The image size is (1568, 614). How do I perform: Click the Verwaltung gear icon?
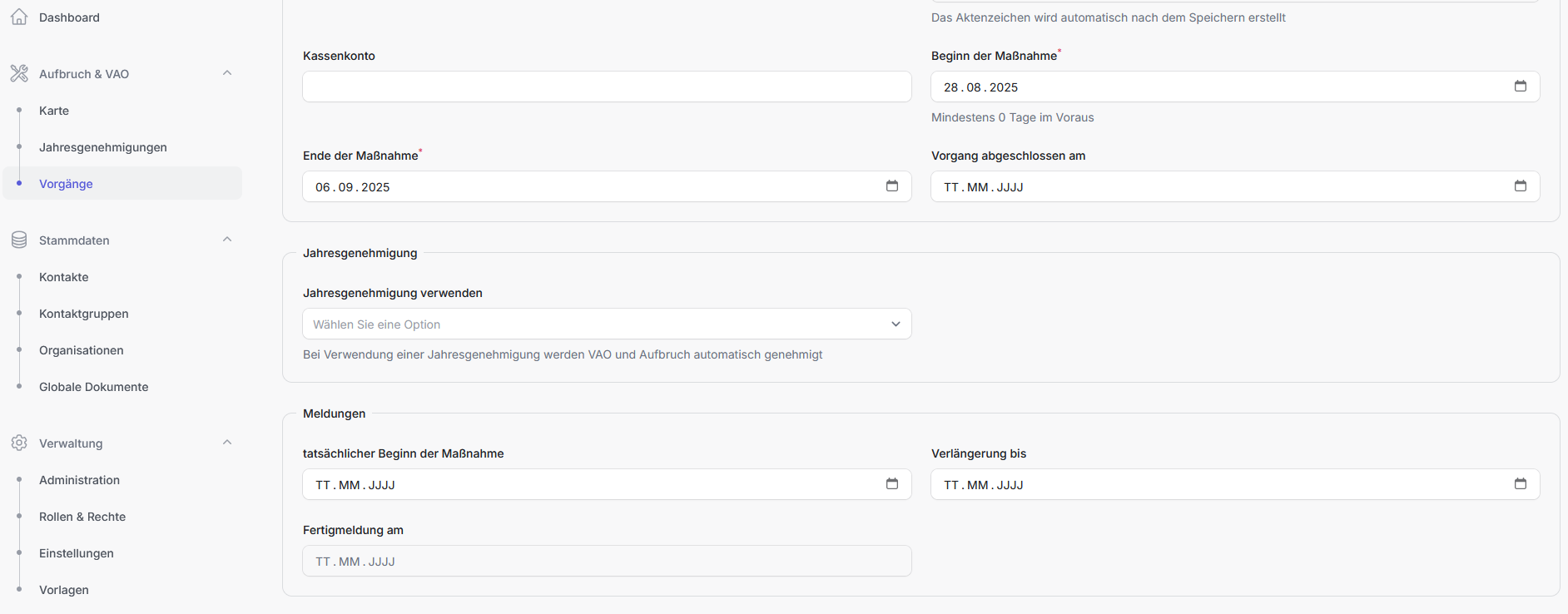[x=19, y=443]
